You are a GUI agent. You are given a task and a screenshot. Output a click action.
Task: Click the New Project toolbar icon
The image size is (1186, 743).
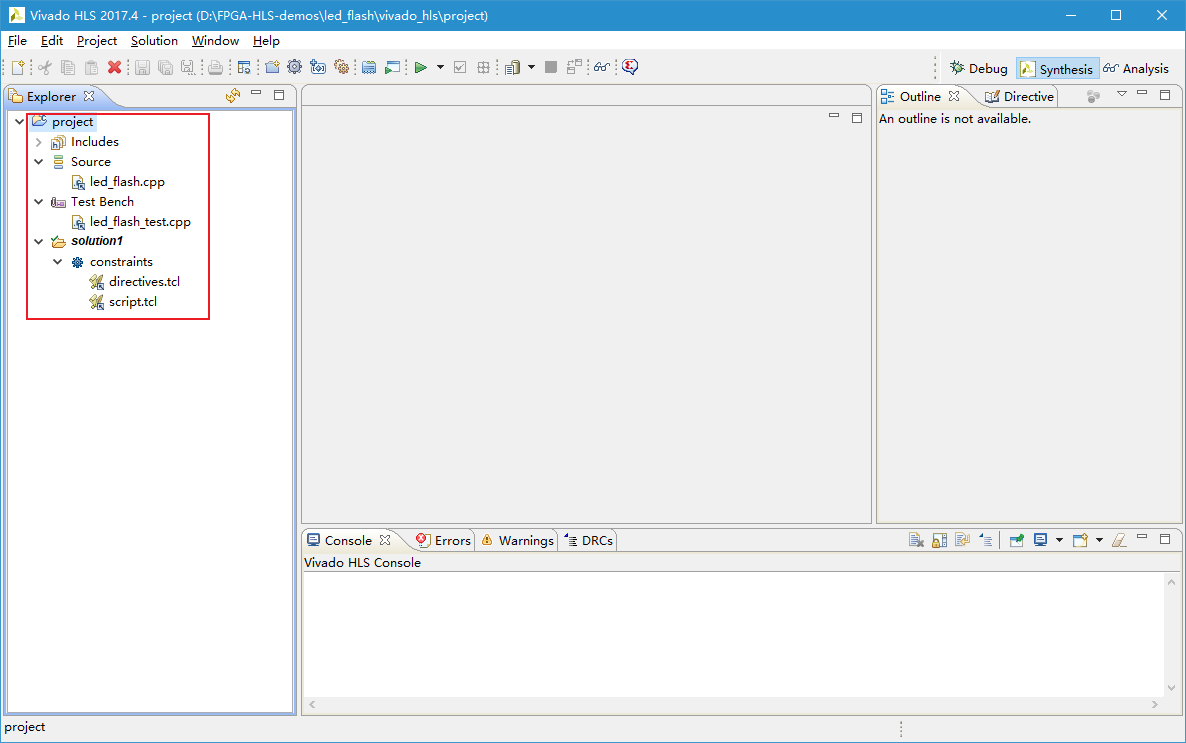[272, 68]
